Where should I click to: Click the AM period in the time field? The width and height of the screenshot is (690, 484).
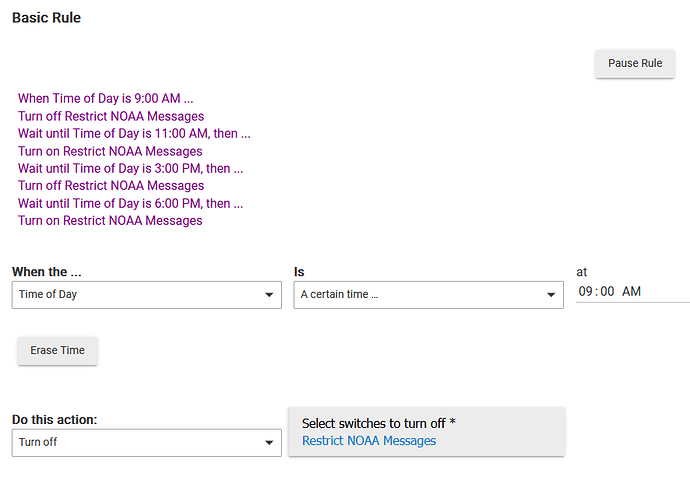click(x=631, y=292)
